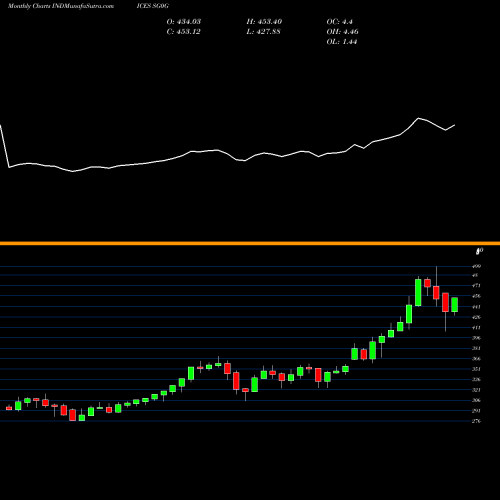Select the high value 'H: 453.40'

[x=264, y=22]
